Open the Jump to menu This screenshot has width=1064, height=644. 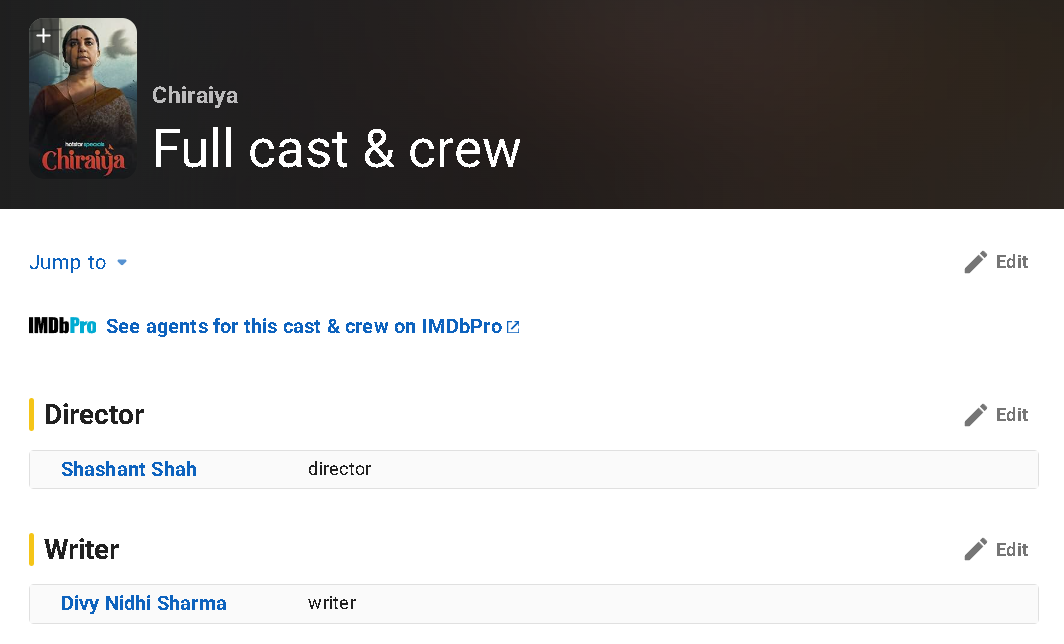68,263
